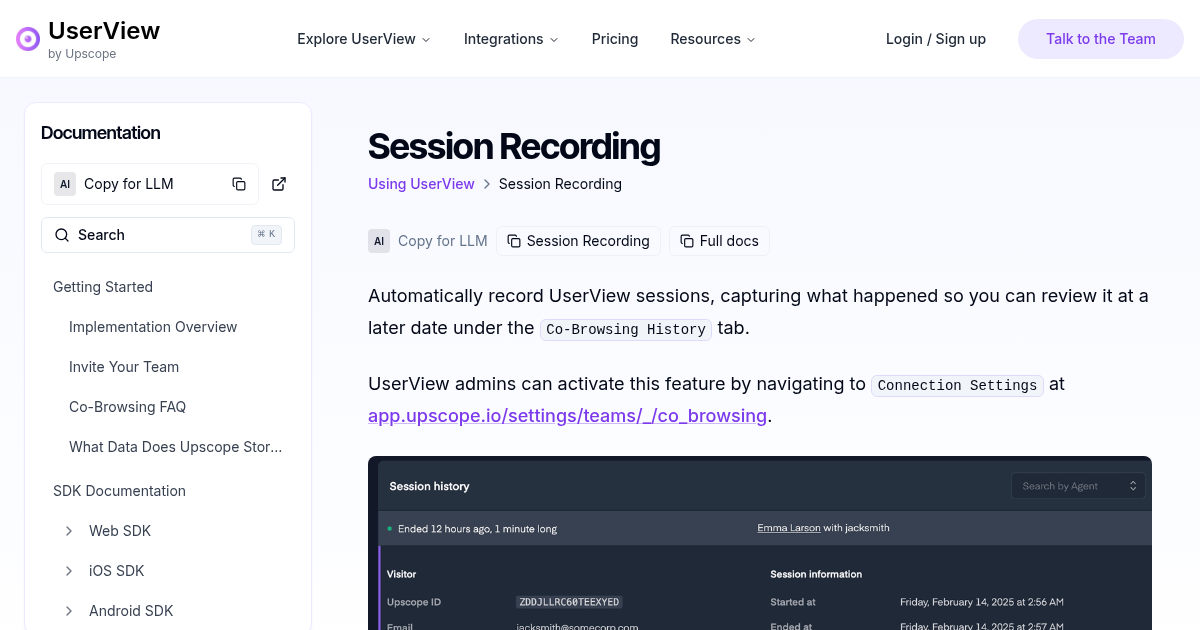The height and width of the screenshot is (630, 1200).
Task: Click Session Recording breadcrumb text
Action: (x=560, y=184)
